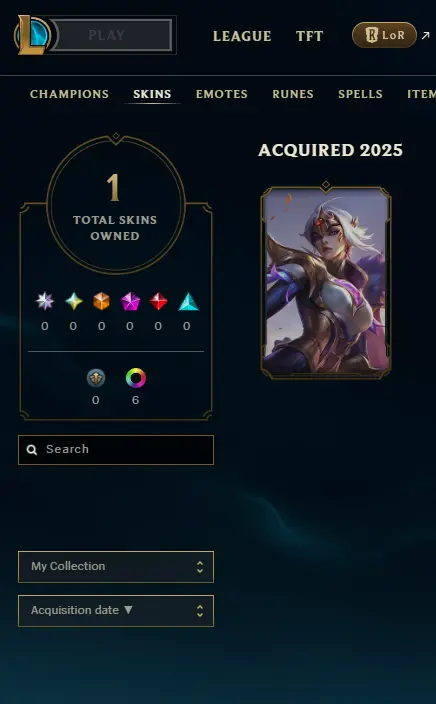Switch to the Champions tab
The width and height of the screenshot is (436, 704).
[69, 94]
